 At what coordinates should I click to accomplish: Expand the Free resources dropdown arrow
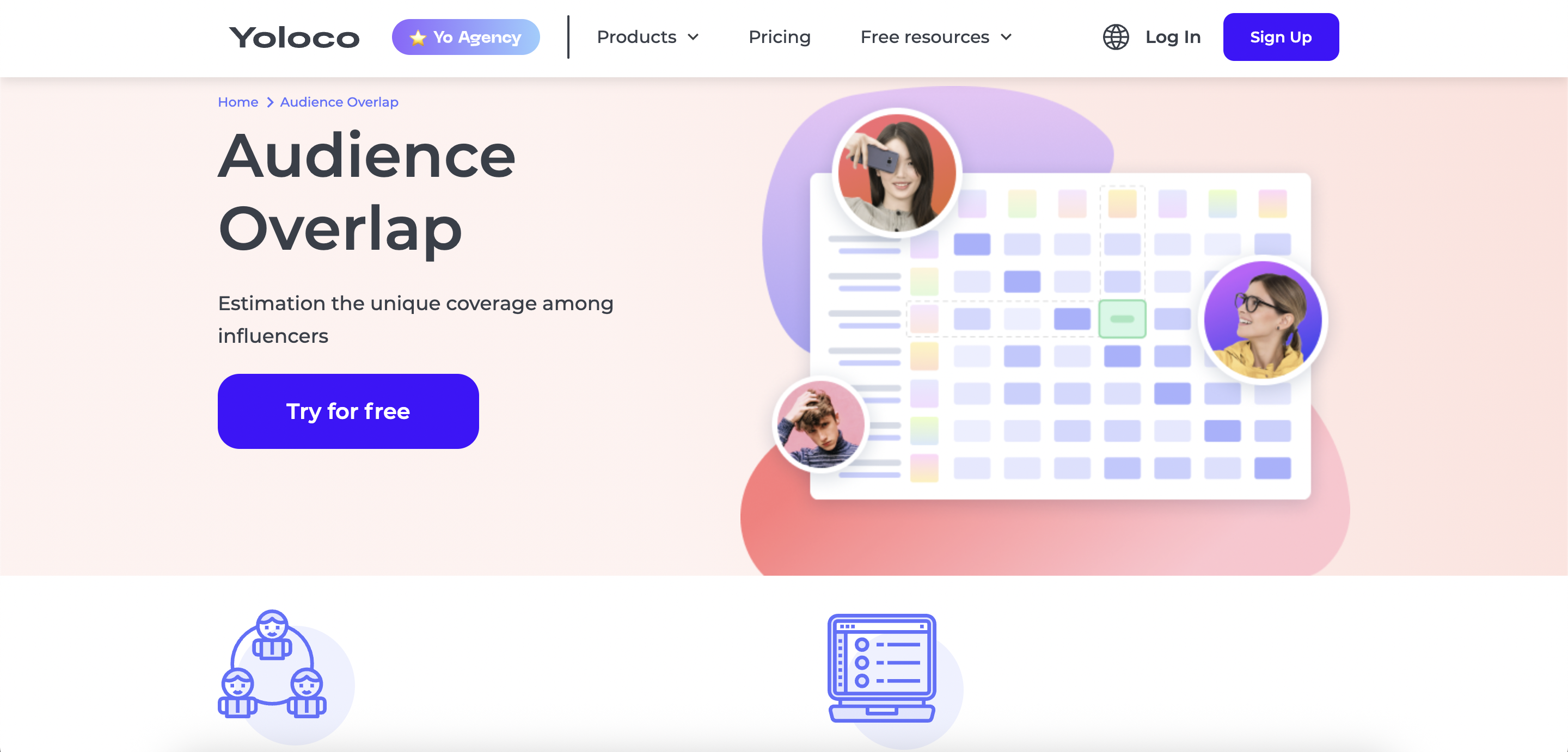(1006, 38)
